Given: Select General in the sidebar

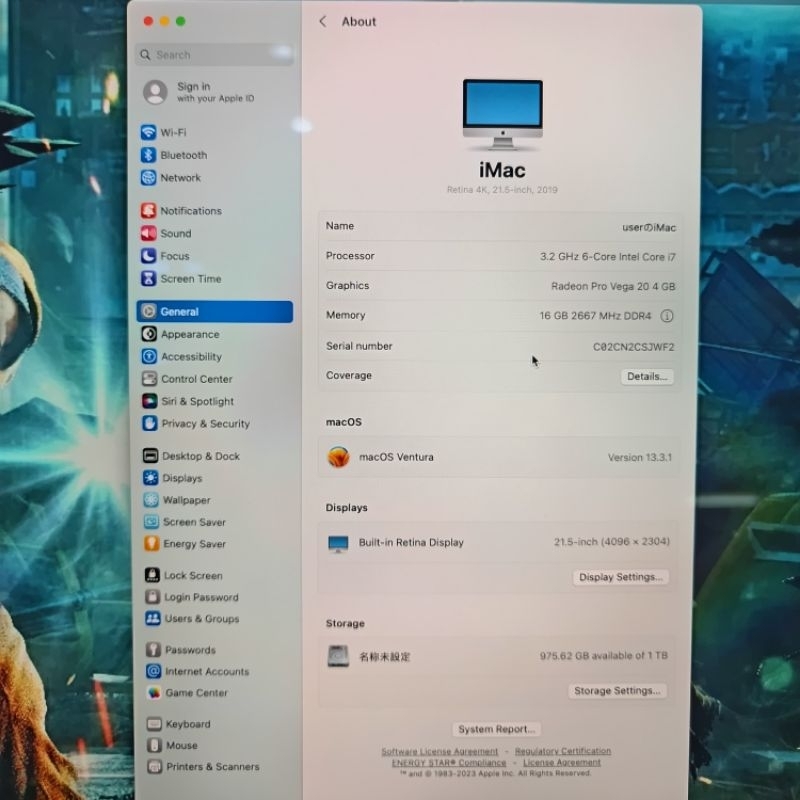Looking at the screenshot, I should pos(214,312).
